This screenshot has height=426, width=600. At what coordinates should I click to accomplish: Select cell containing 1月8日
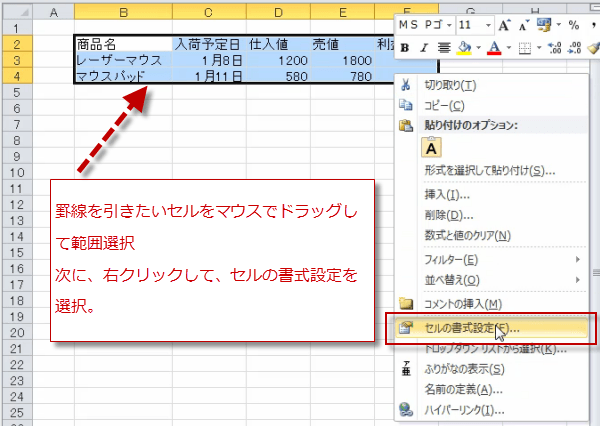pos(209,60)
